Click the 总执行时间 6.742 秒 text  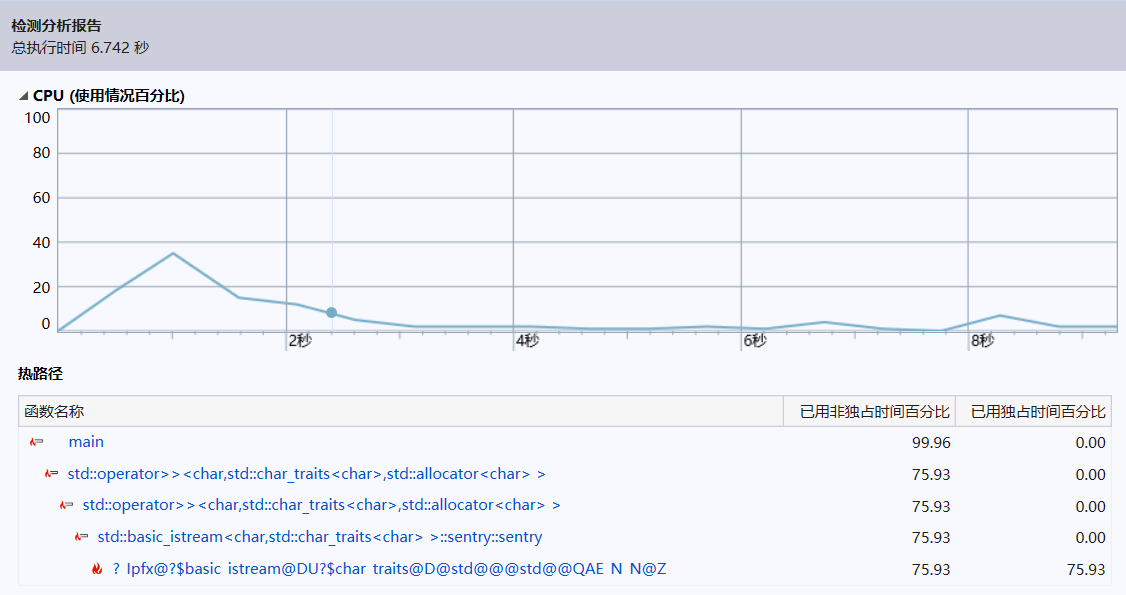tap(80, 47)
